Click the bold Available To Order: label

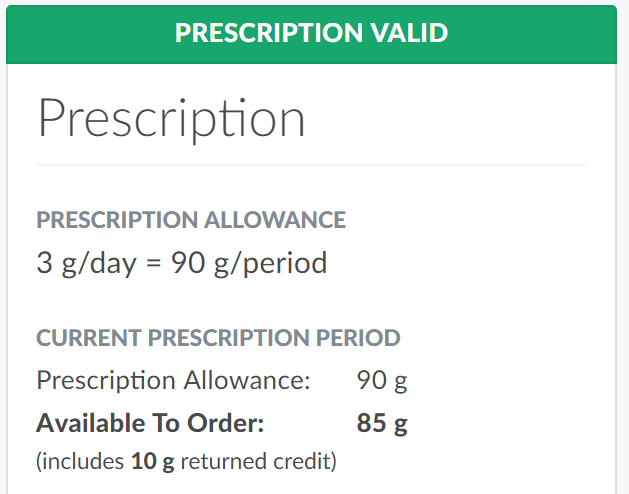click(x=150, y=423)
